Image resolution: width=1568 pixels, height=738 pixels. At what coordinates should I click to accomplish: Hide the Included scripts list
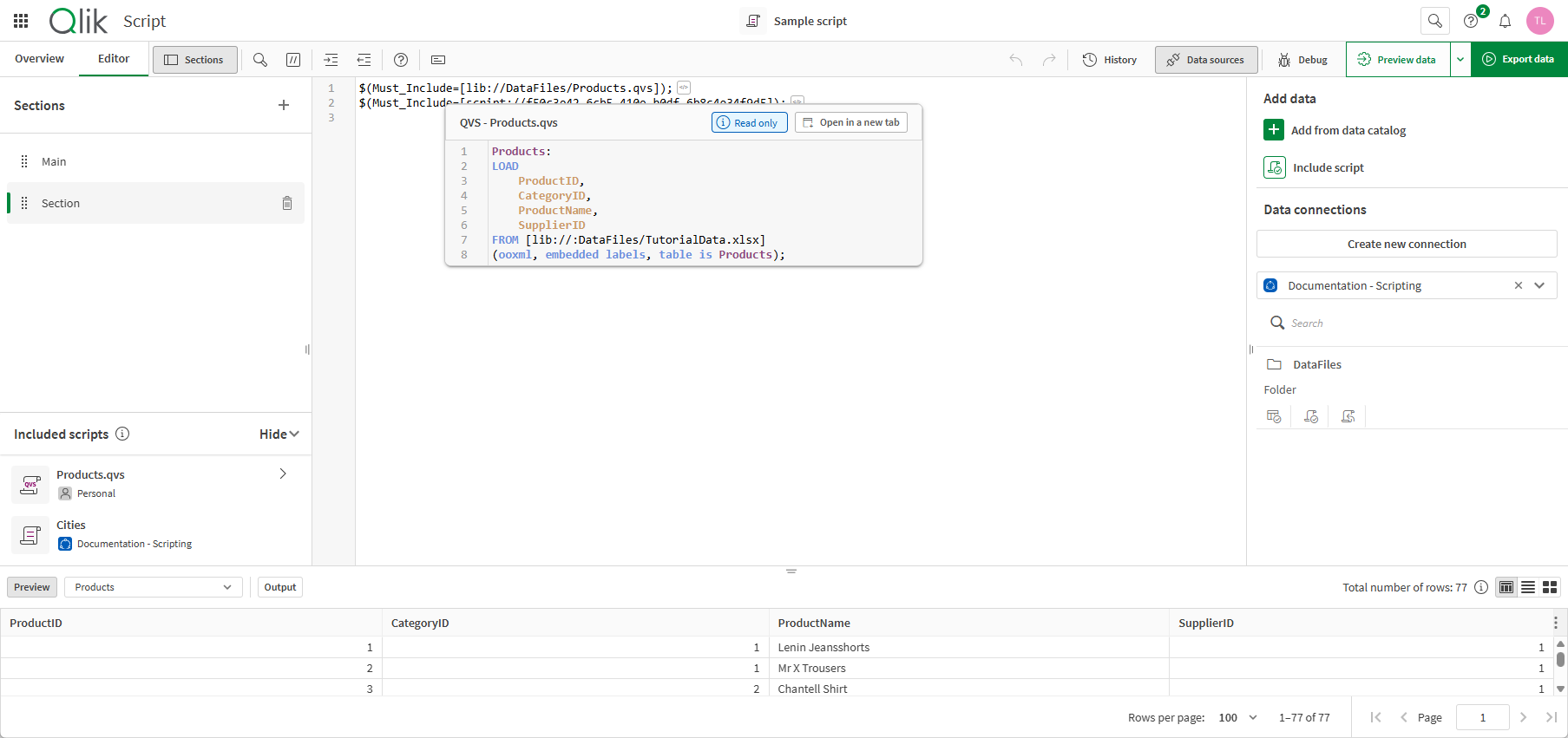pos(279,434)
